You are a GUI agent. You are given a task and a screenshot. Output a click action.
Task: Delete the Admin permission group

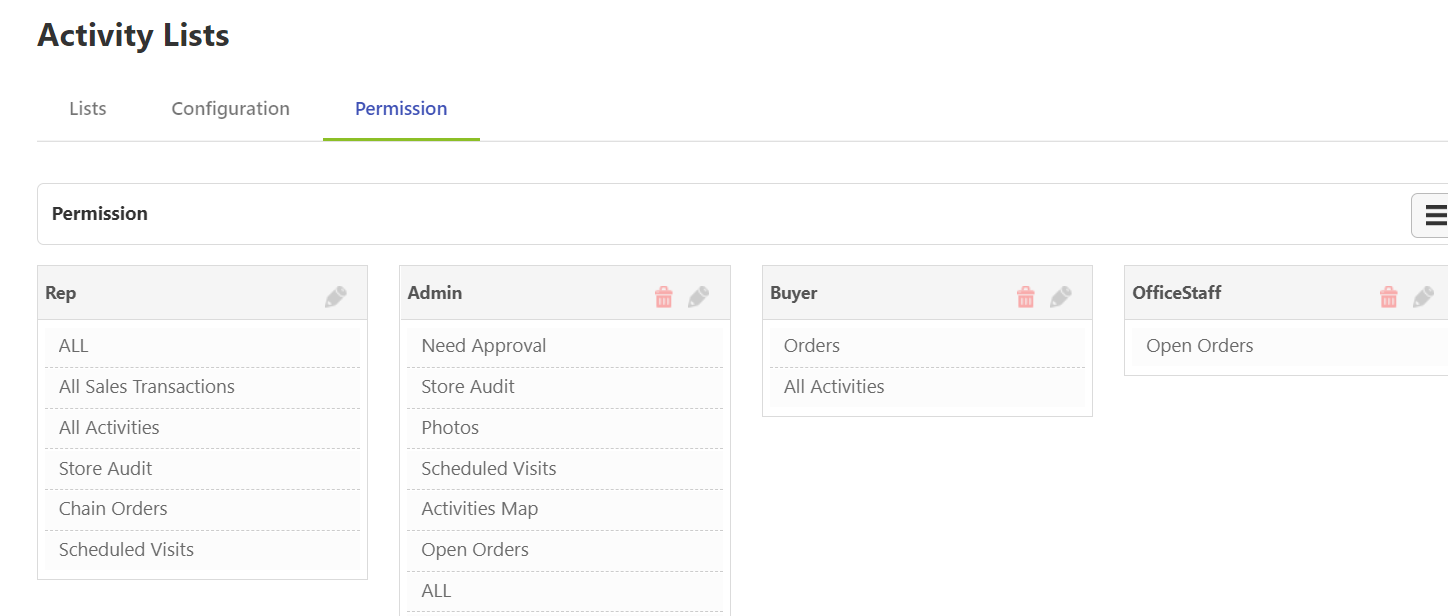(x=663, y=294)
